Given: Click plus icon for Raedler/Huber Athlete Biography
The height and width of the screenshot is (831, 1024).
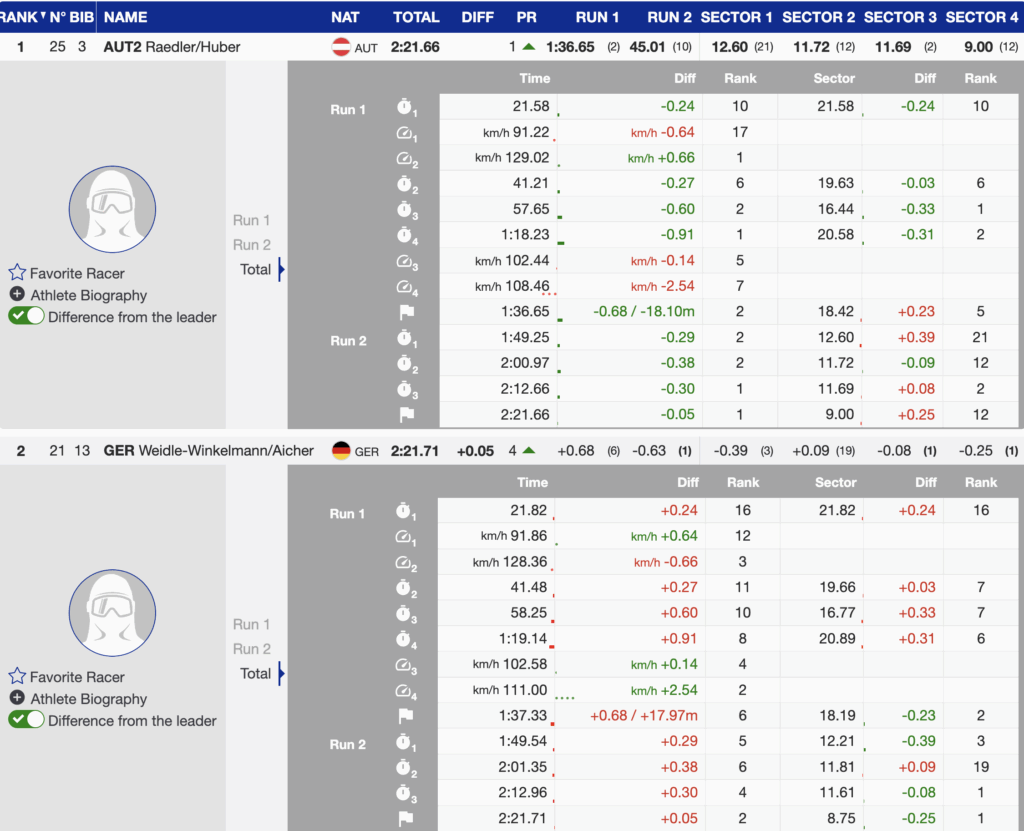Looking at the screenshot, I should point(17,295).
